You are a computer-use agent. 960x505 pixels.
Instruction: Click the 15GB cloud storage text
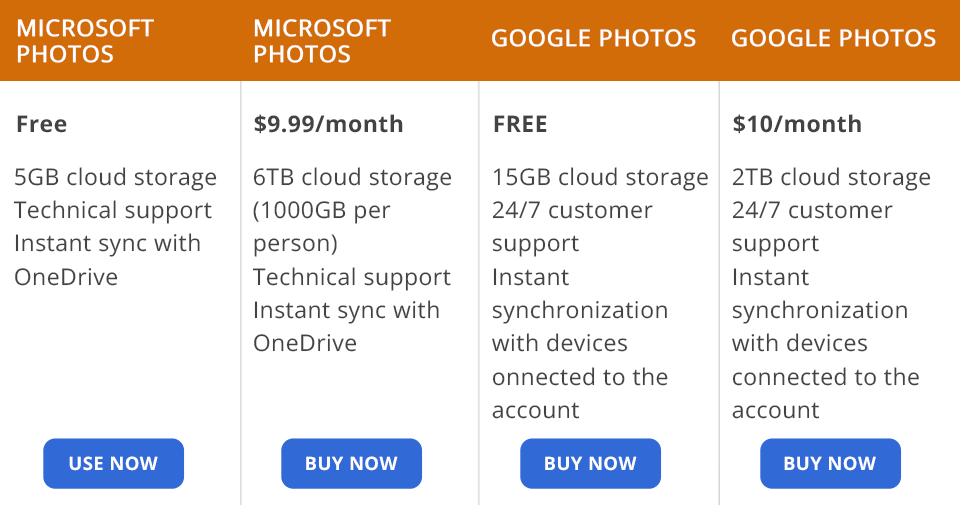click(600, 177)
